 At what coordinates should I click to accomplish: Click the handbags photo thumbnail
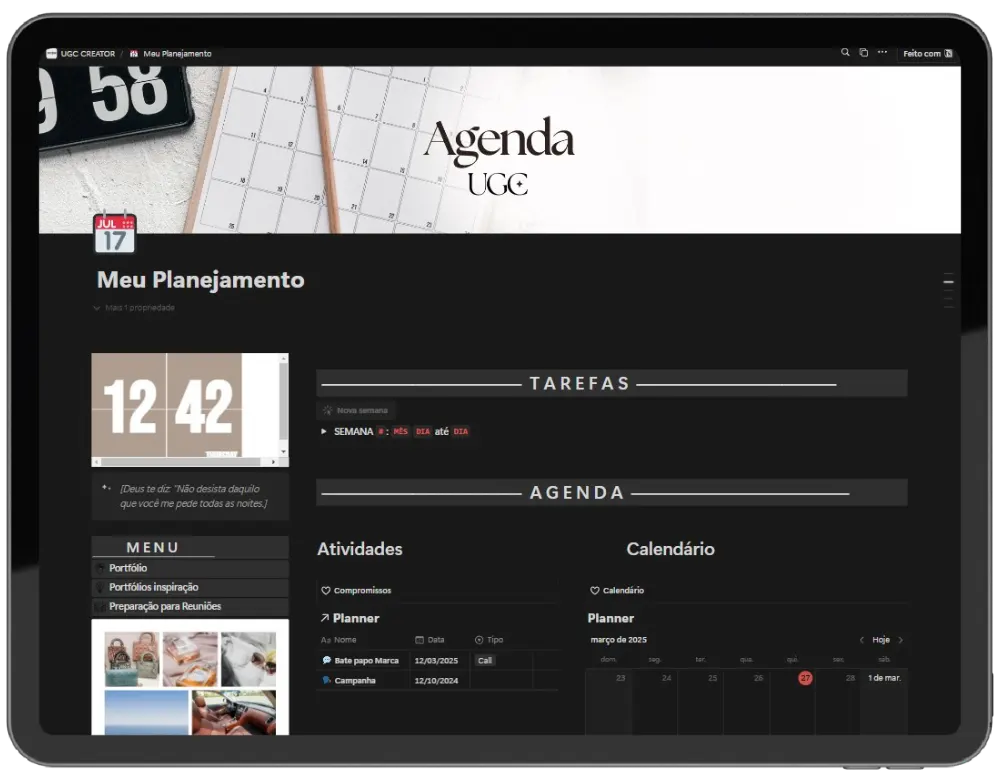pyautogui.click(x=132, y=660)
